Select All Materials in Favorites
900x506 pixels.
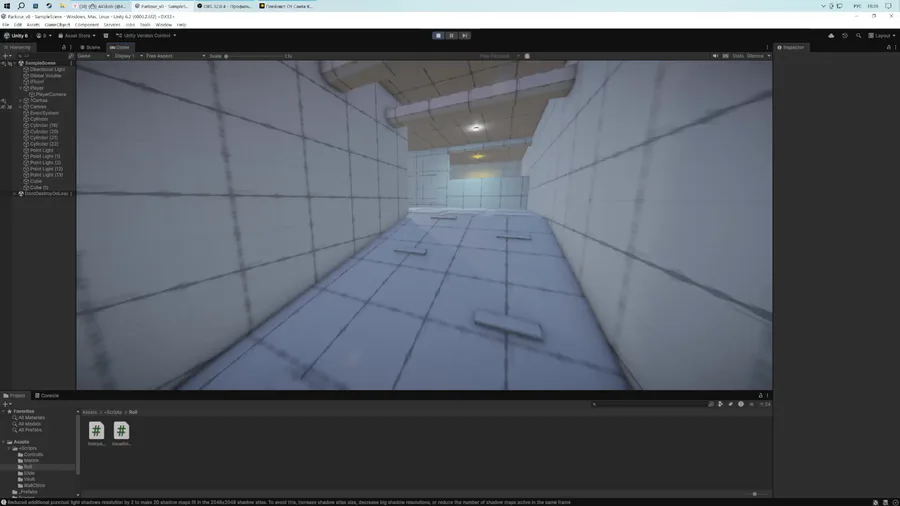point(31,418)
